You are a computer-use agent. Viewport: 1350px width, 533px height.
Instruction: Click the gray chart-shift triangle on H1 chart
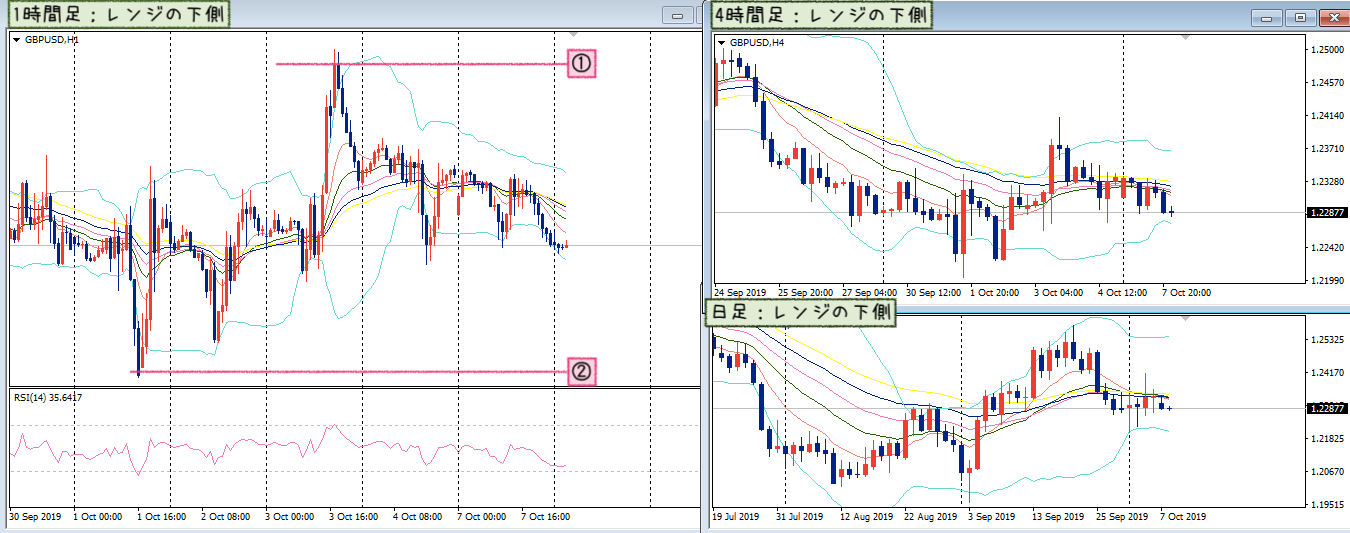click(x=573, y=36)
